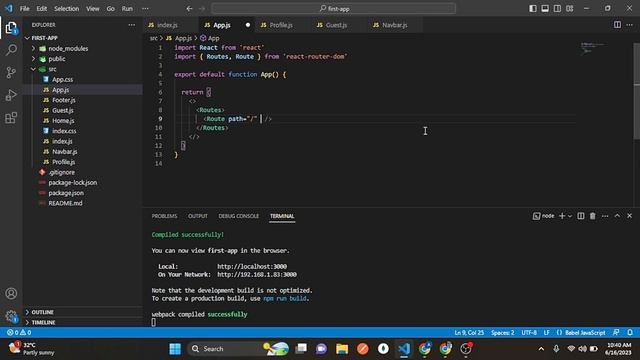This screenshot has height=360, width=640.
Task: Open the Search view in activity bar
Action: tap(11, 50)
